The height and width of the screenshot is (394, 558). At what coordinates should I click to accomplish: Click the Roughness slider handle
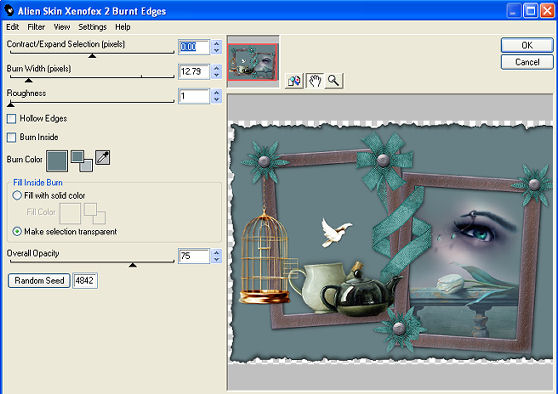tap(11, 104)
